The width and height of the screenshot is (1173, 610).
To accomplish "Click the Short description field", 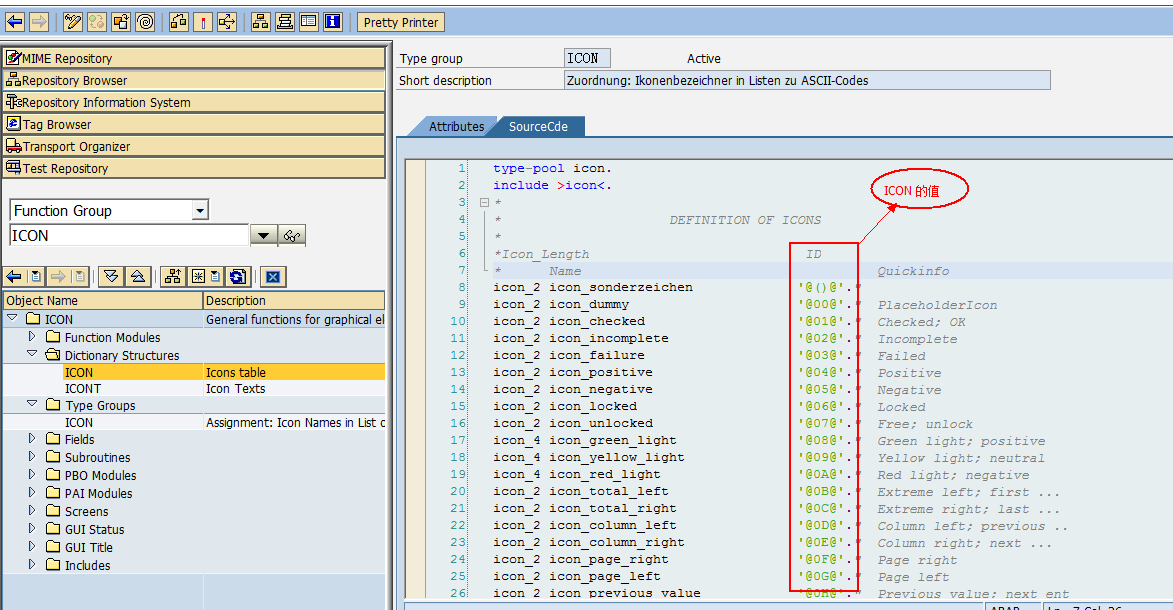I will point(807,80).
